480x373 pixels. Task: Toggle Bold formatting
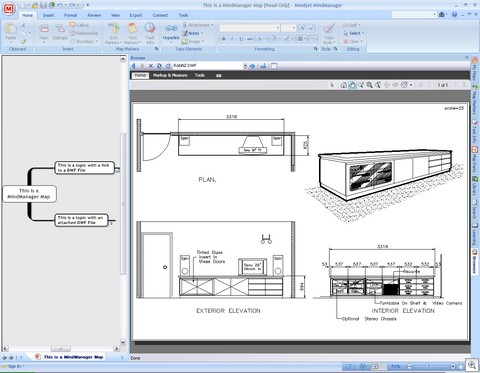[x=223, y=39]
